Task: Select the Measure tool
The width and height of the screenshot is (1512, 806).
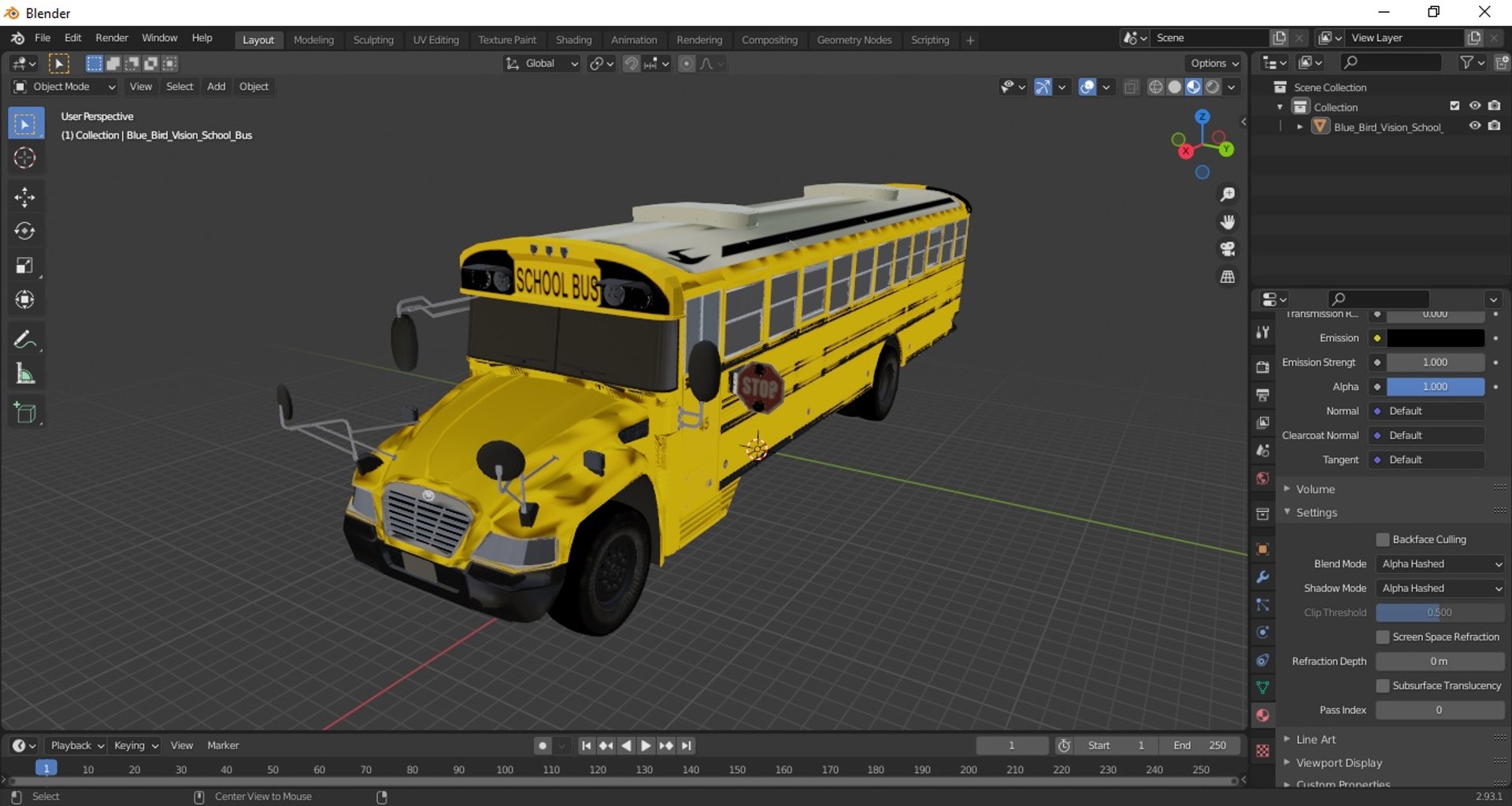Action: (x=25, y=373)
